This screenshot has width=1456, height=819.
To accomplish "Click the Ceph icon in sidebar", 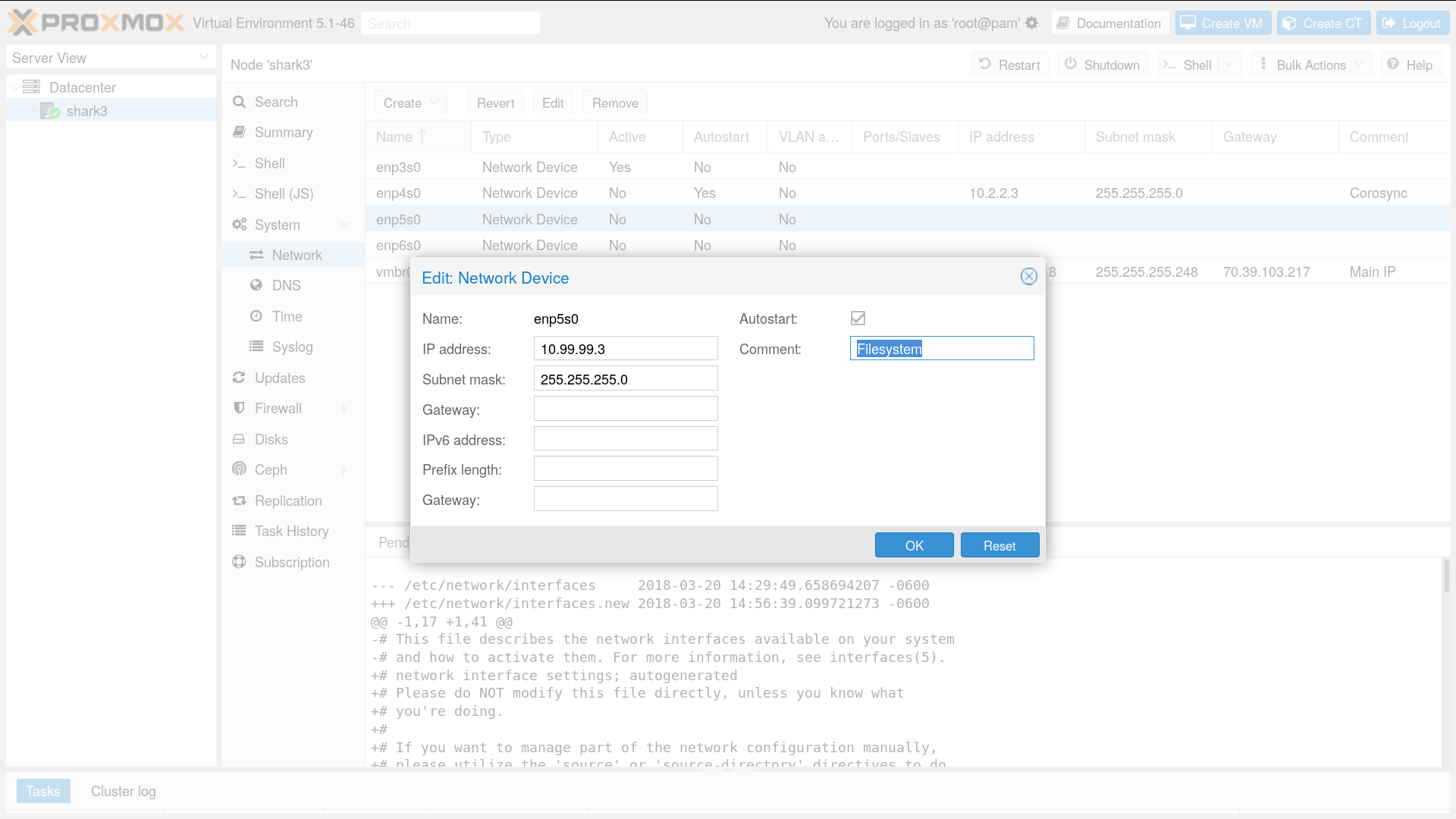I will pyautogui.click(x=240, y=469).
